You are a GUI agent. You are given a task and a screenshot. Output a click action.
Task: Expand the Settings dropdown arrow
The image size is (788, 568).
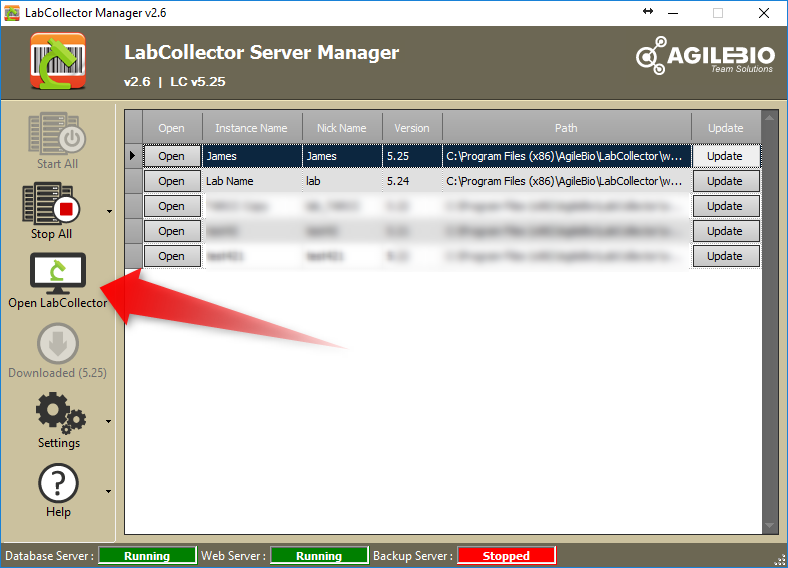[109, 421]
